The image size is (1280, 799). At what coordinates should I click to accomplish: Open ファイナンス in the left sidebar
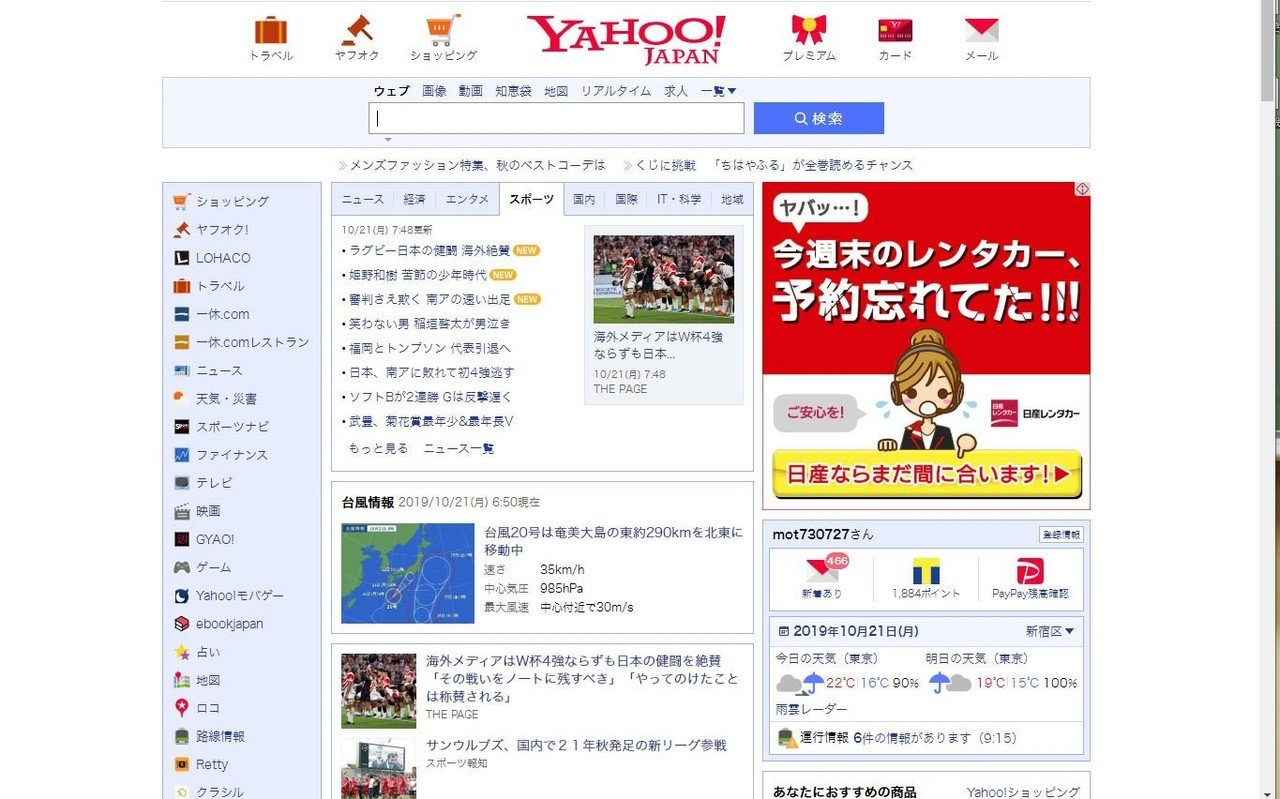pos(231,454)
